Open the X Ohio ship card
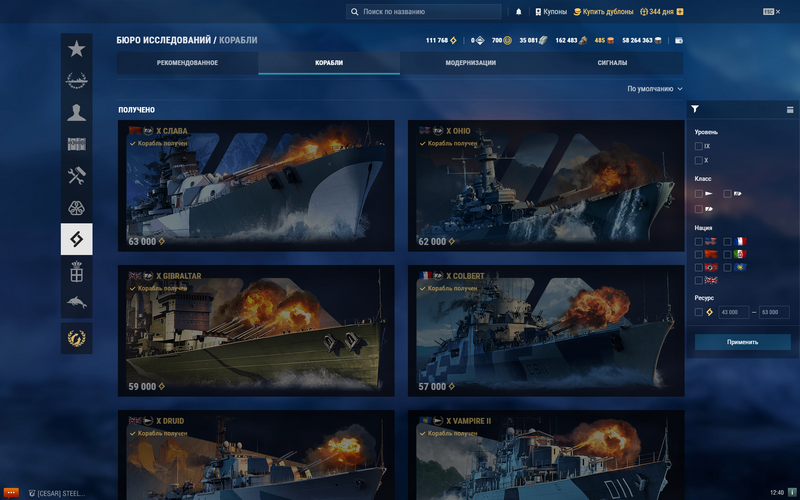The height and width of the screenshot is (500, 800). pos(546,186)
